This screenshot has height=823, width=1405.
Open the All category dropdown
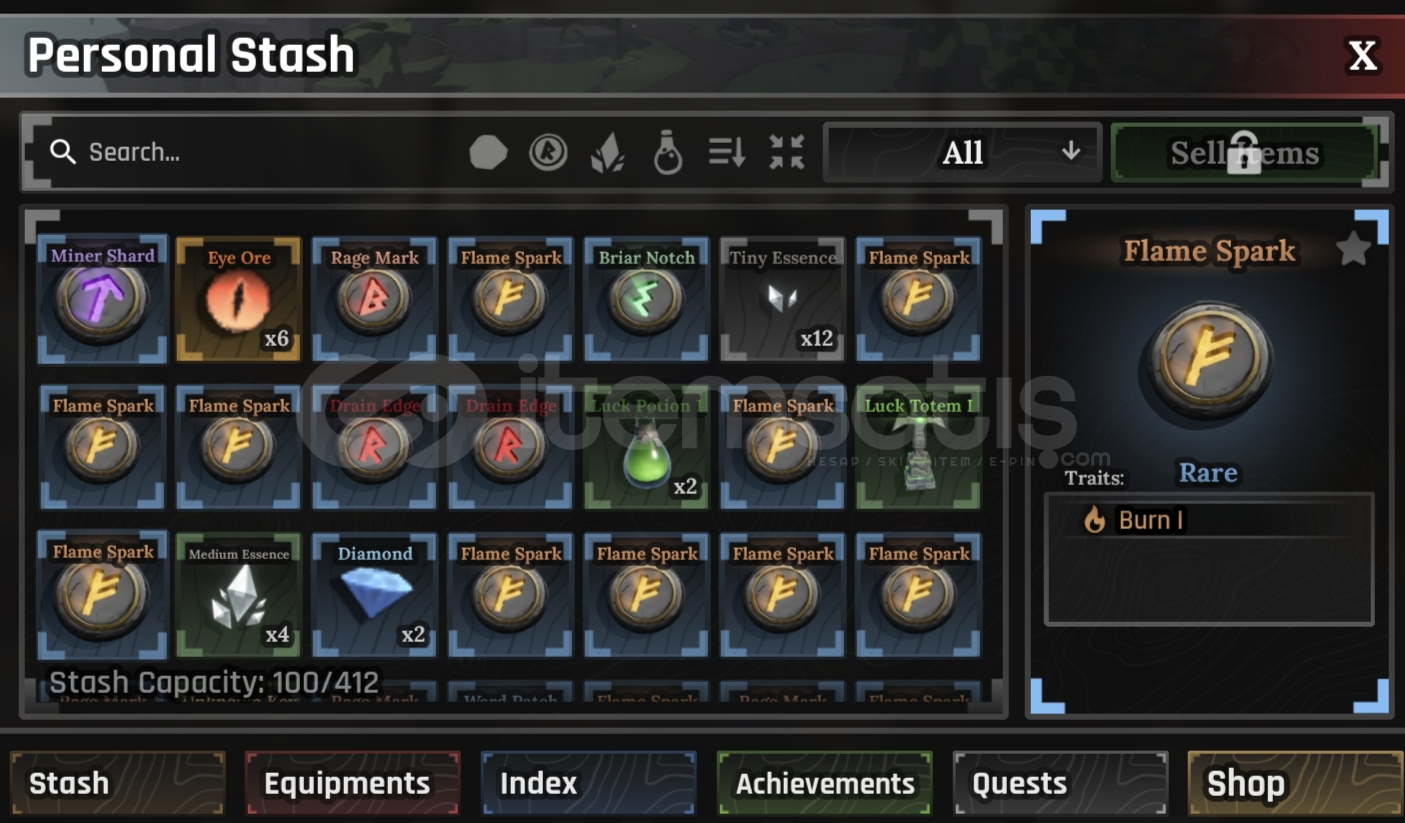point(962,153)
